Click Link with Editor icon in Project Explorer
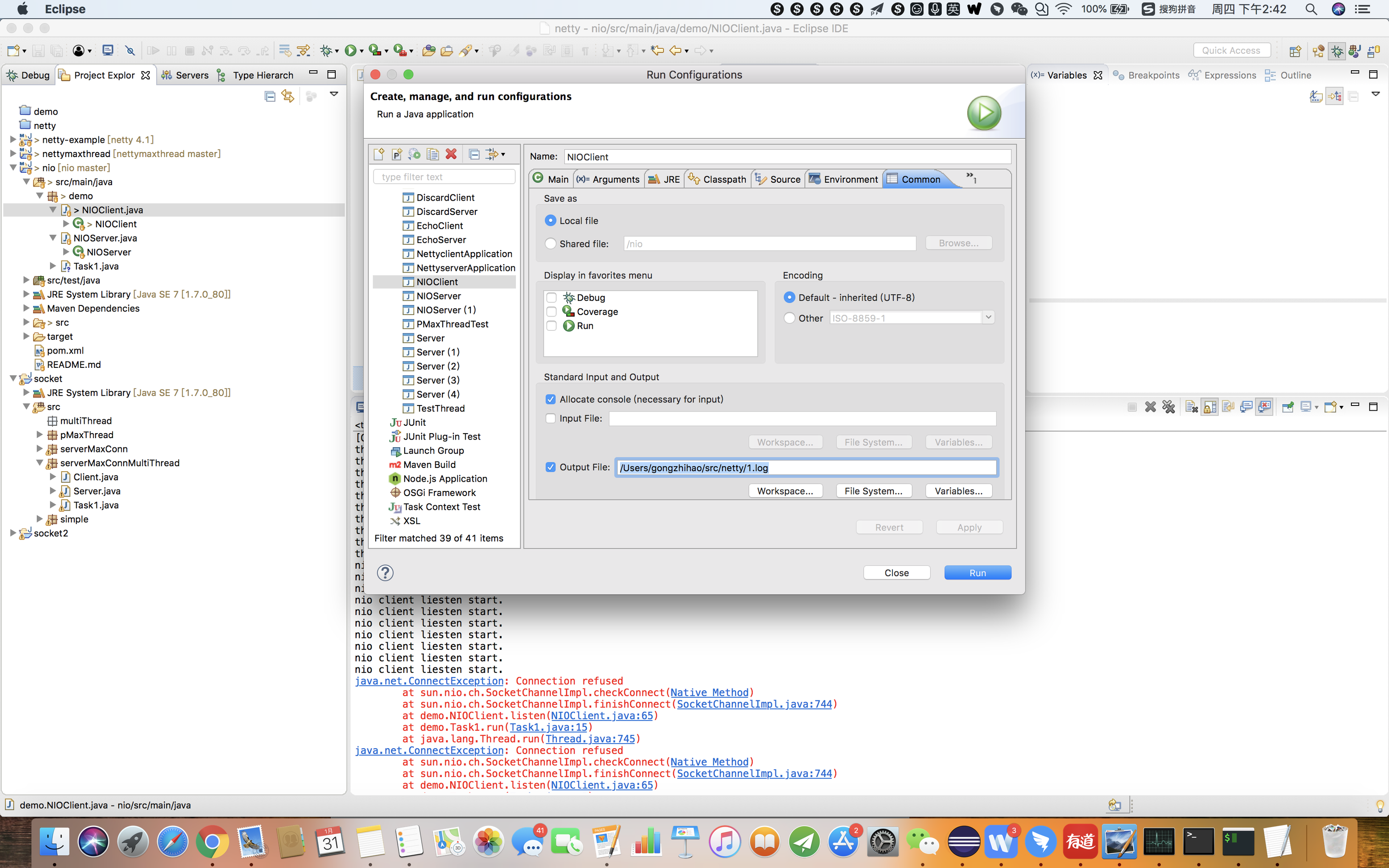The height and width of the screenshot is (868, 1389). (x=288, y=96)
